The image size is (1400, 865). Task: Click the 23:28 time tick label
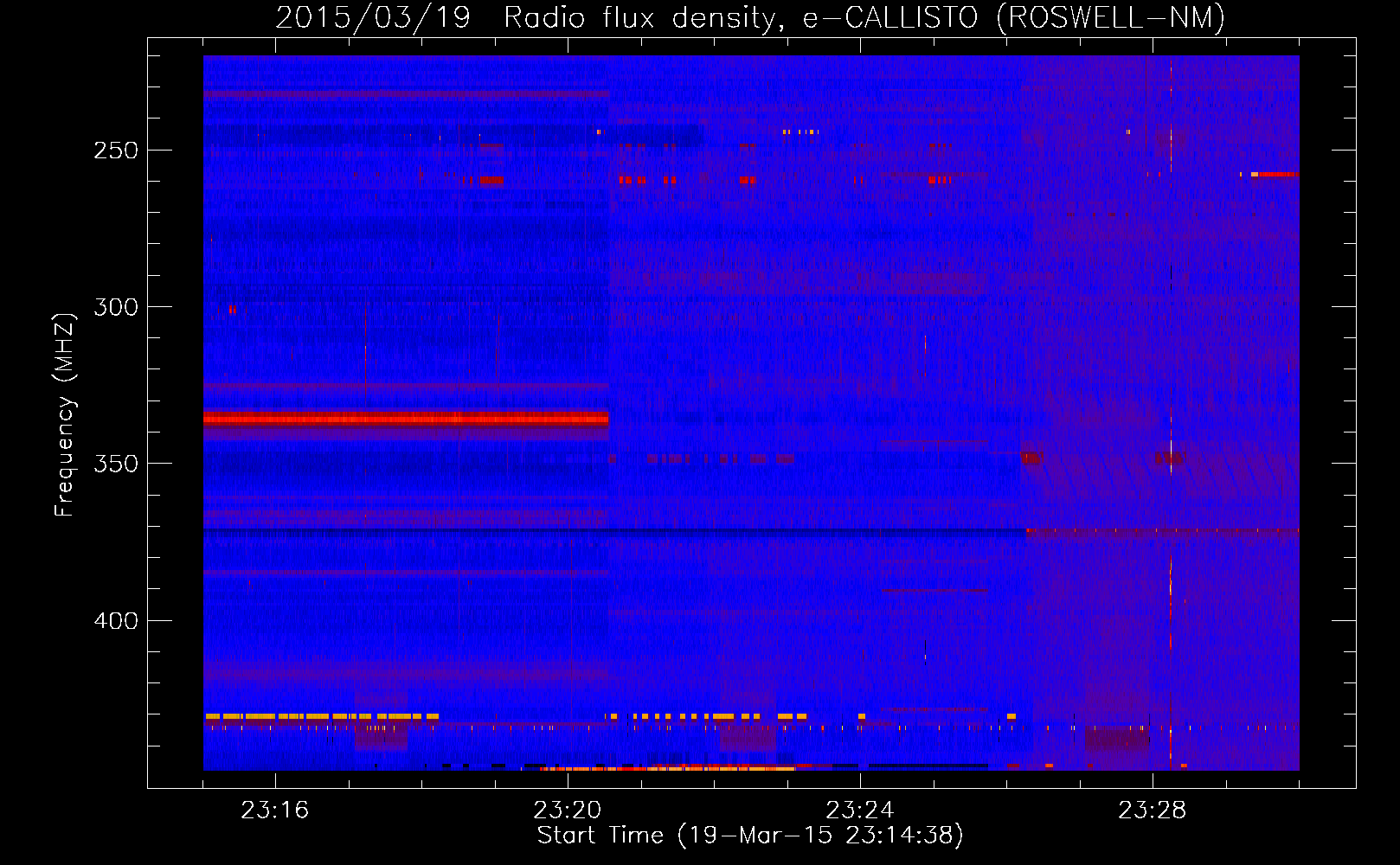click(1153, 811)
